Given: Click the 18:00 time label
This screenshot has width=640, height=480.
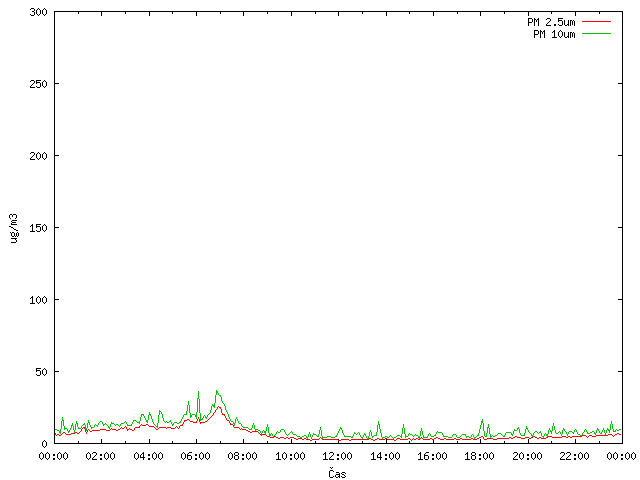Looking at the screenshot, I should 480,456.
